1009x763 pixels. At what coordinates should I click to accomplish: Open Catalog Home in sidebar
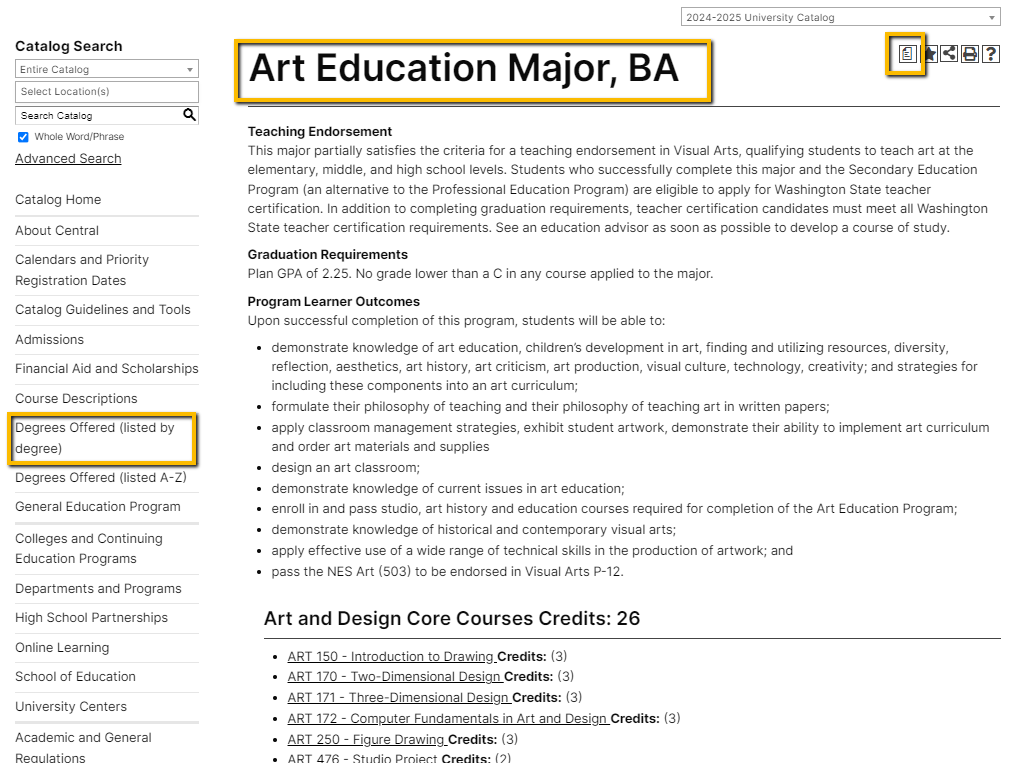[58, 200]
